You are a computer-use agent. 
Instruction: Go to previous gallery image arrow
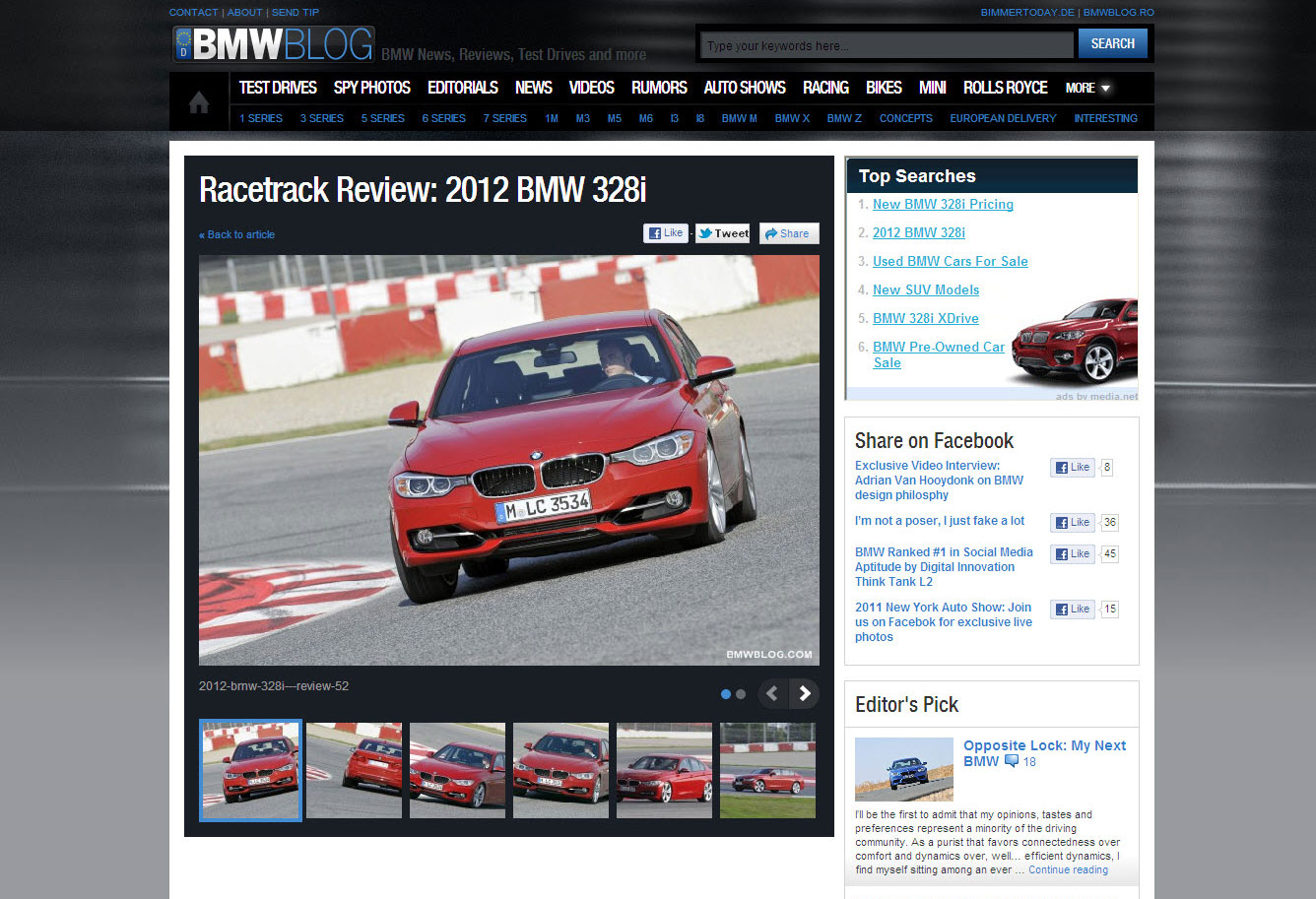click(772, 694)
